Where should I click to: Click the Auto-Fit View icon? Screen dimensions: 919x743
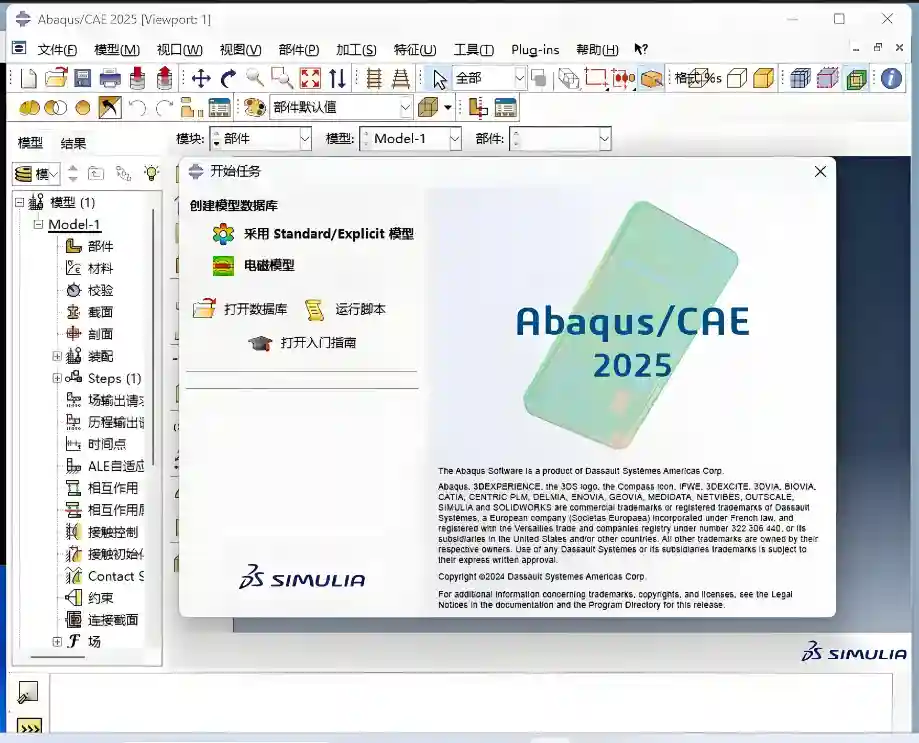click(x=310, y=78)
